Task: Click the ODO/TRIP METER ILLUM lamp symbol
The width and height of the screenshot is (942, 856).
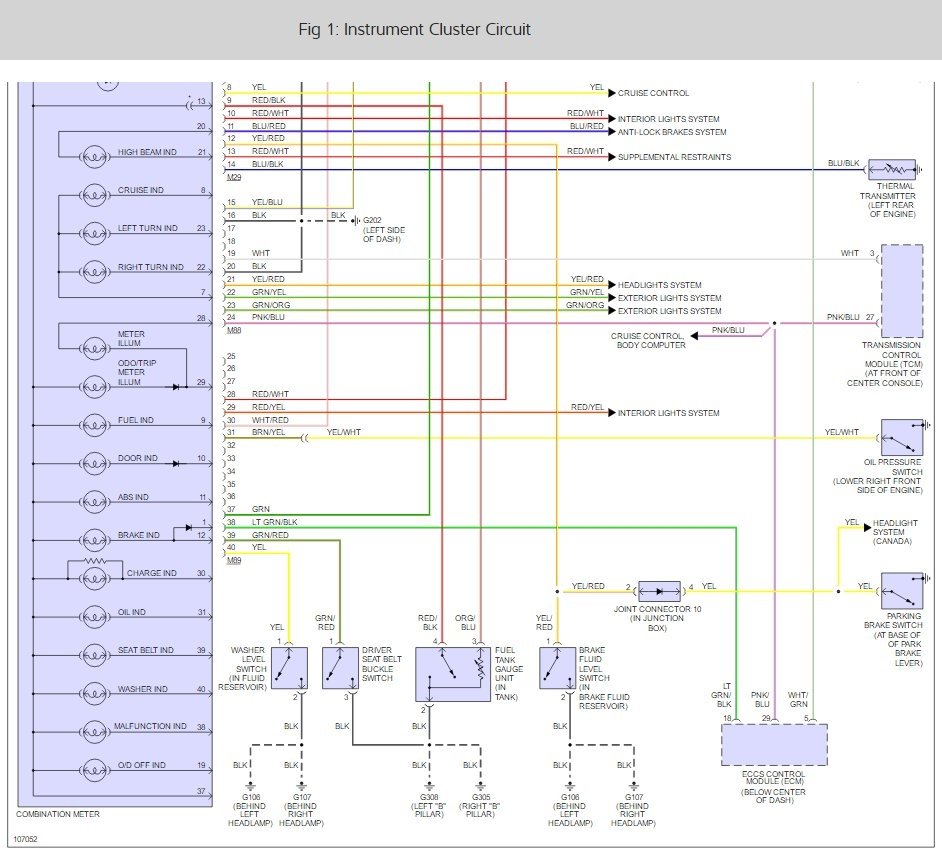Action: [x=94, y=387]
